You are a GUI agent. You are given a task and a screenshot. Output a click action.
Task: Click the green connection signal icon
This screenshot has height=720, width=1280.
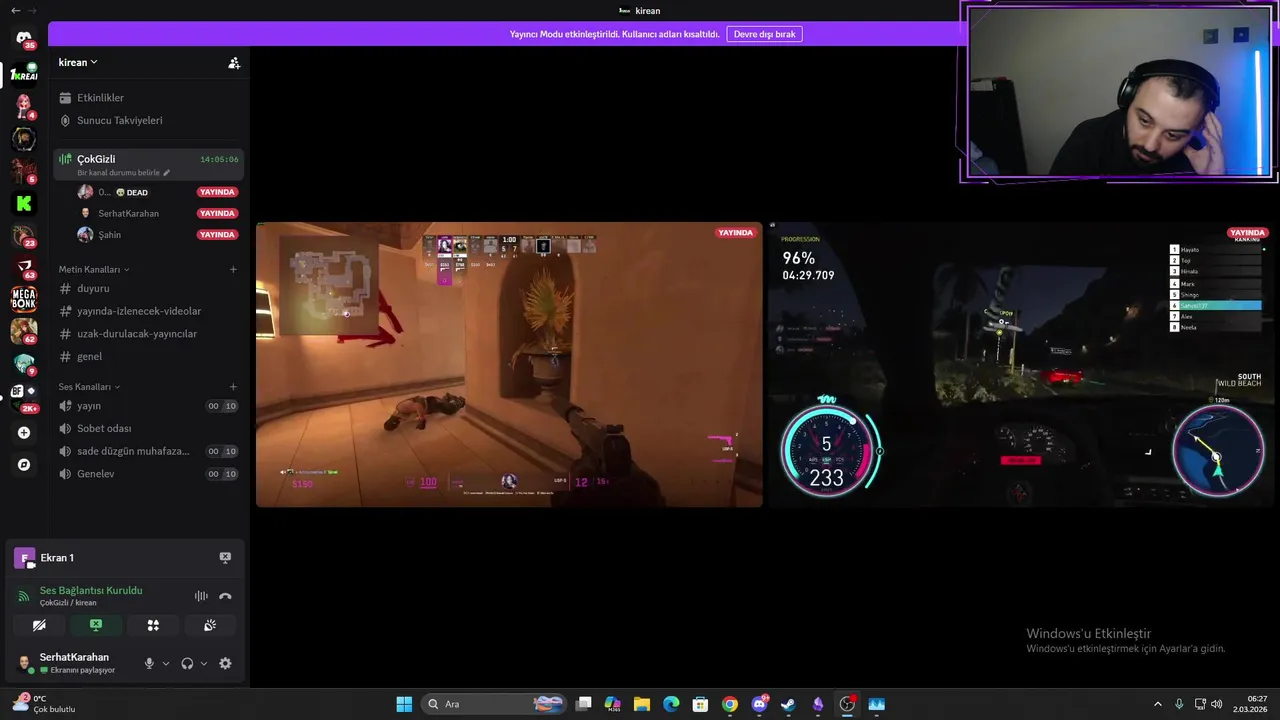tap(24, 596)
